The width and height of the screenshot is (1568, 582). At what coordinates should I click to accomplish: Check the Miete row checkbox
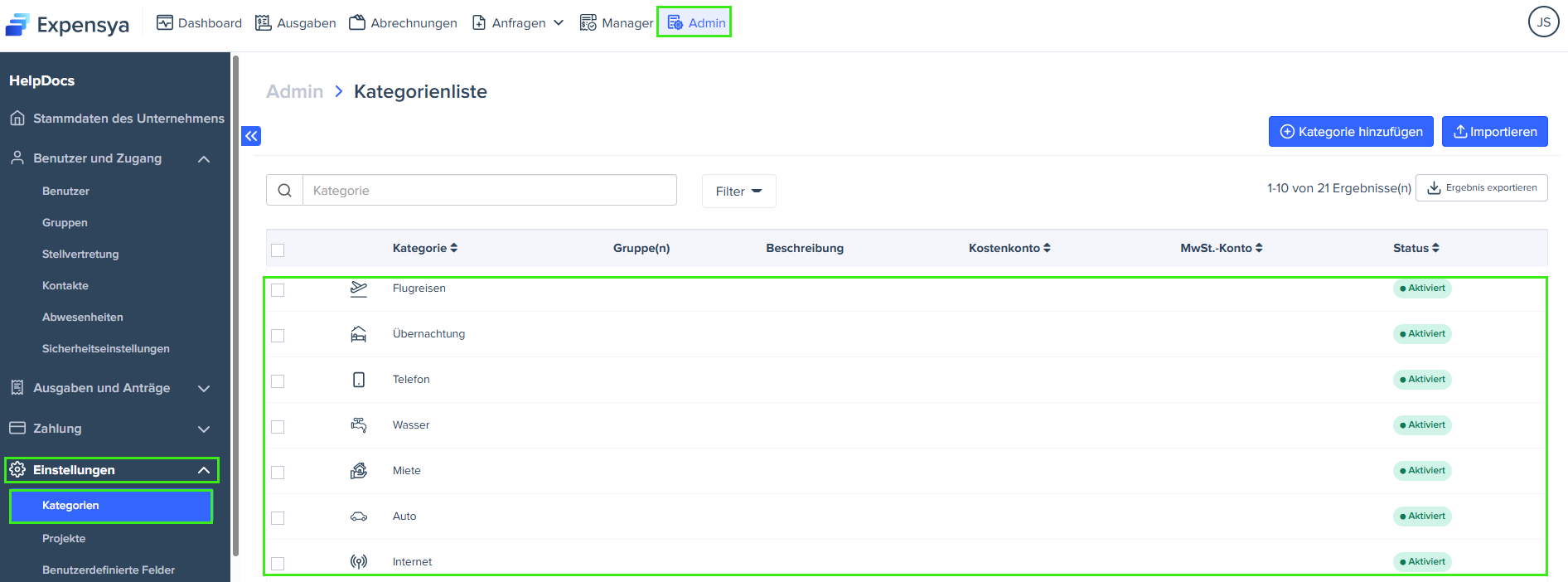click(278, 473)
